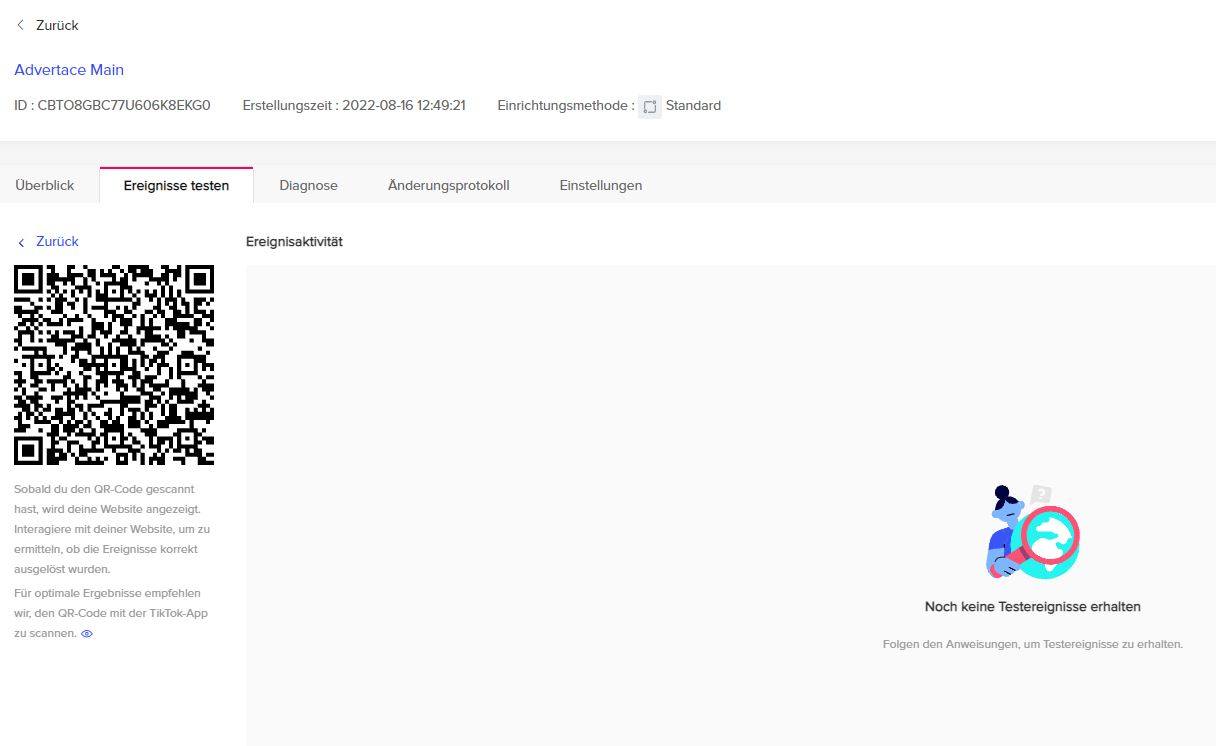Viewport: 1216px width, 746px height.
Task: Click the Advertace Main pixel name
Action: (69, 70)
